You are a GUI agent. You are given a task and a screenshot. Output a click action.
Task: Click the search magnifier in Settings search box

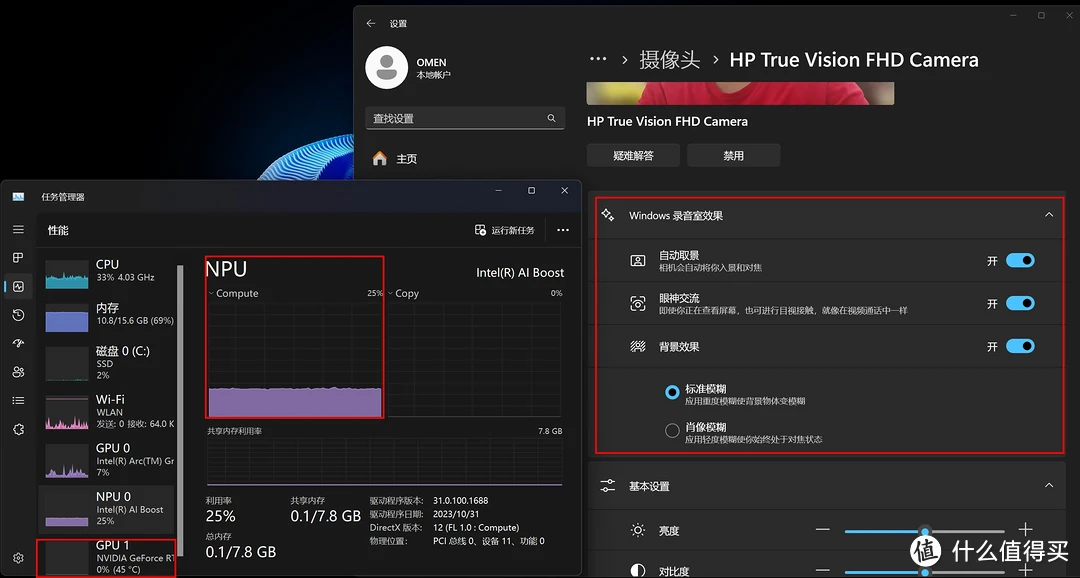pyautogui.click(x=551, y=118)
